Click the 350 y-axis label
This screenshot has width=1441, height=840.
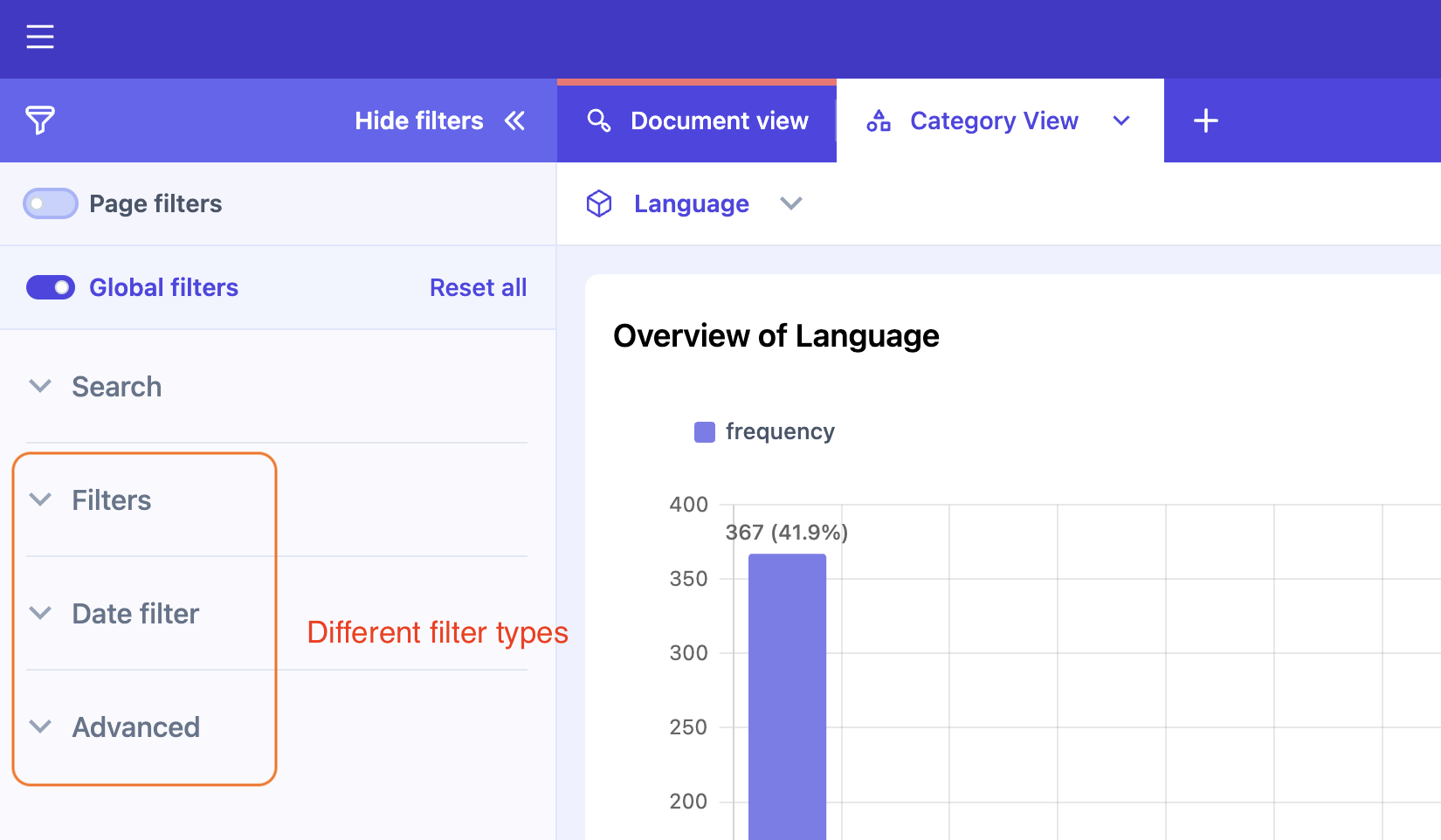coord(689,578)
